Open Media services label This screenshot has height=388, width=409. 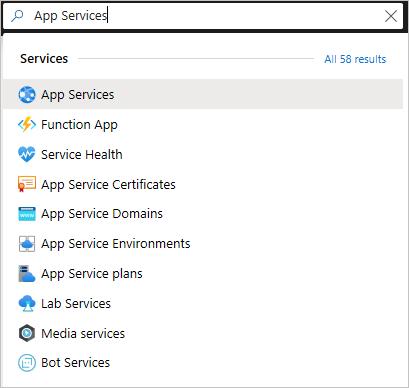click(x=83, y=333)
